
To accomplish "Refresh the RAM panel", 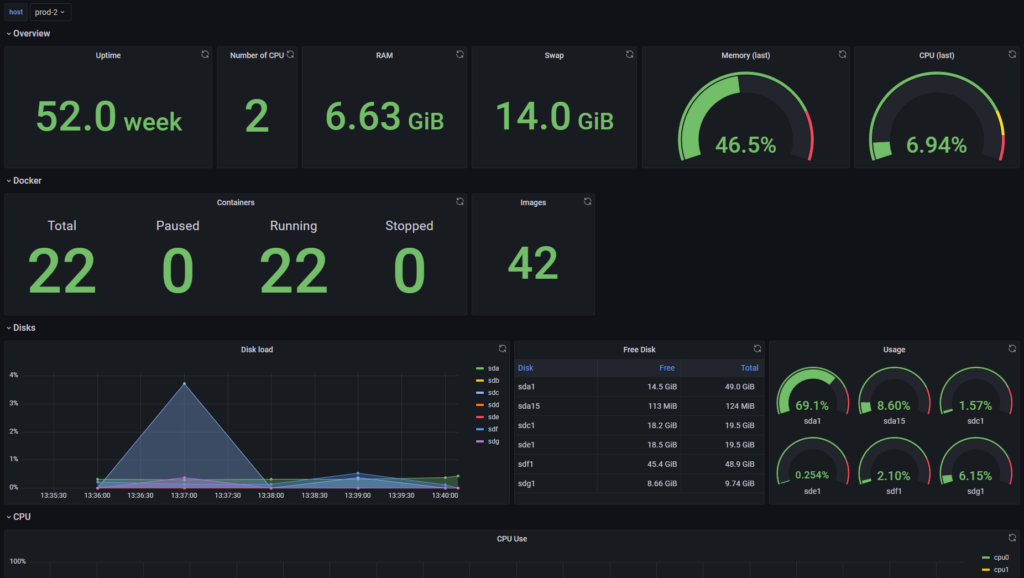I will click(x=458, y=55).
